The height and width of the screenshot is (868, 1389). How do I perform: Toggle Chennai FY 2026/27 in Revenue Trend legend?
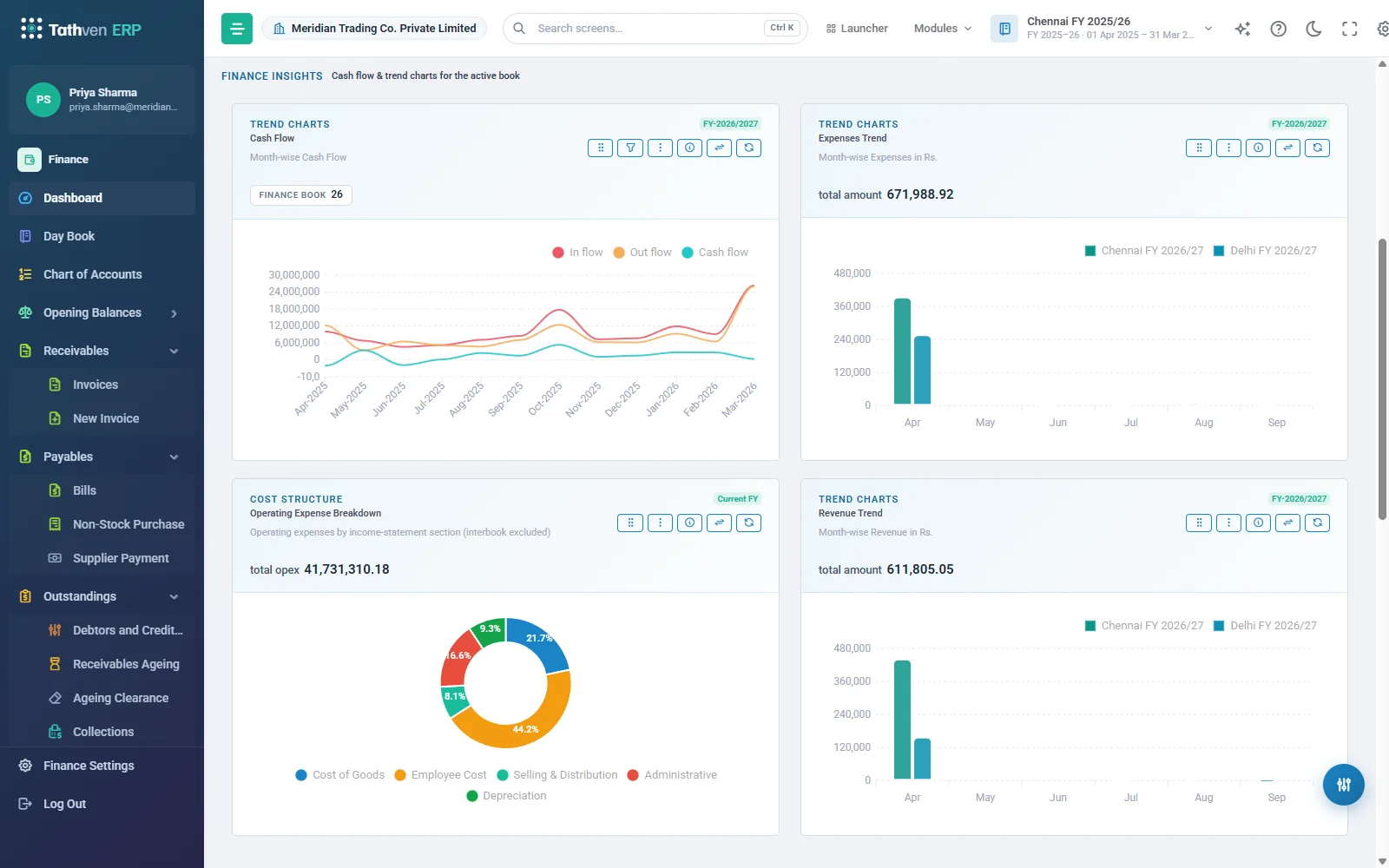[1144, 626]
